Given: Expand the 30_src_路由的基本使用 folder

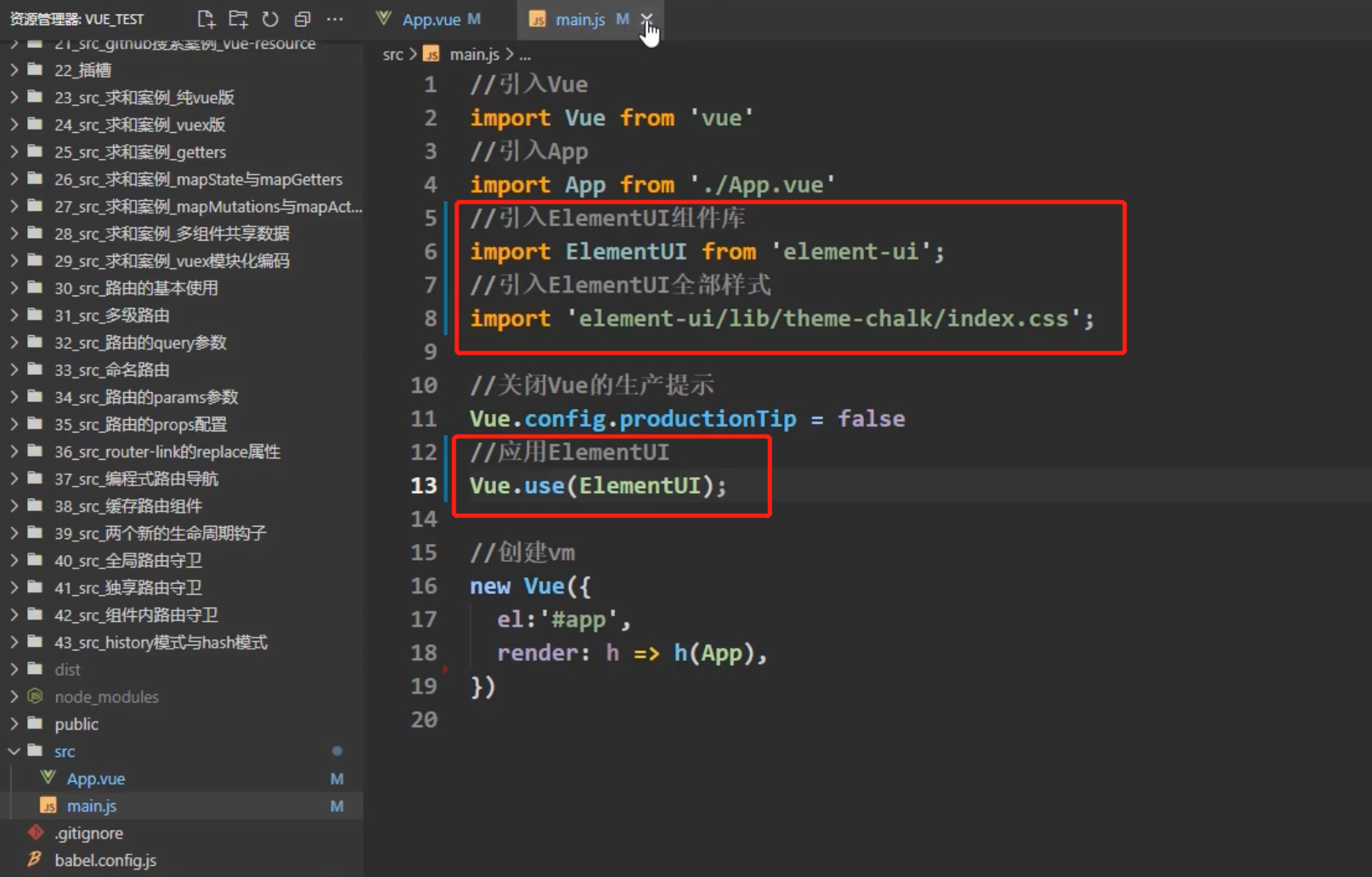Looking at the screenshot, I should pyautogui.click(x=14, y=287).
